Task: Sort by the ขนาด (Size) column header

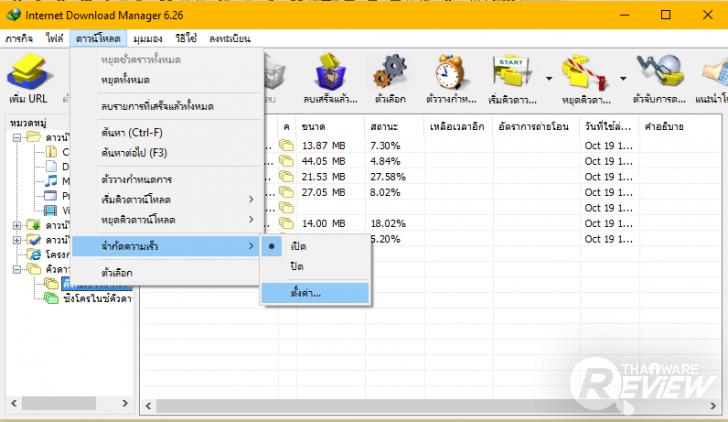Action: click(x=331, y=127)
